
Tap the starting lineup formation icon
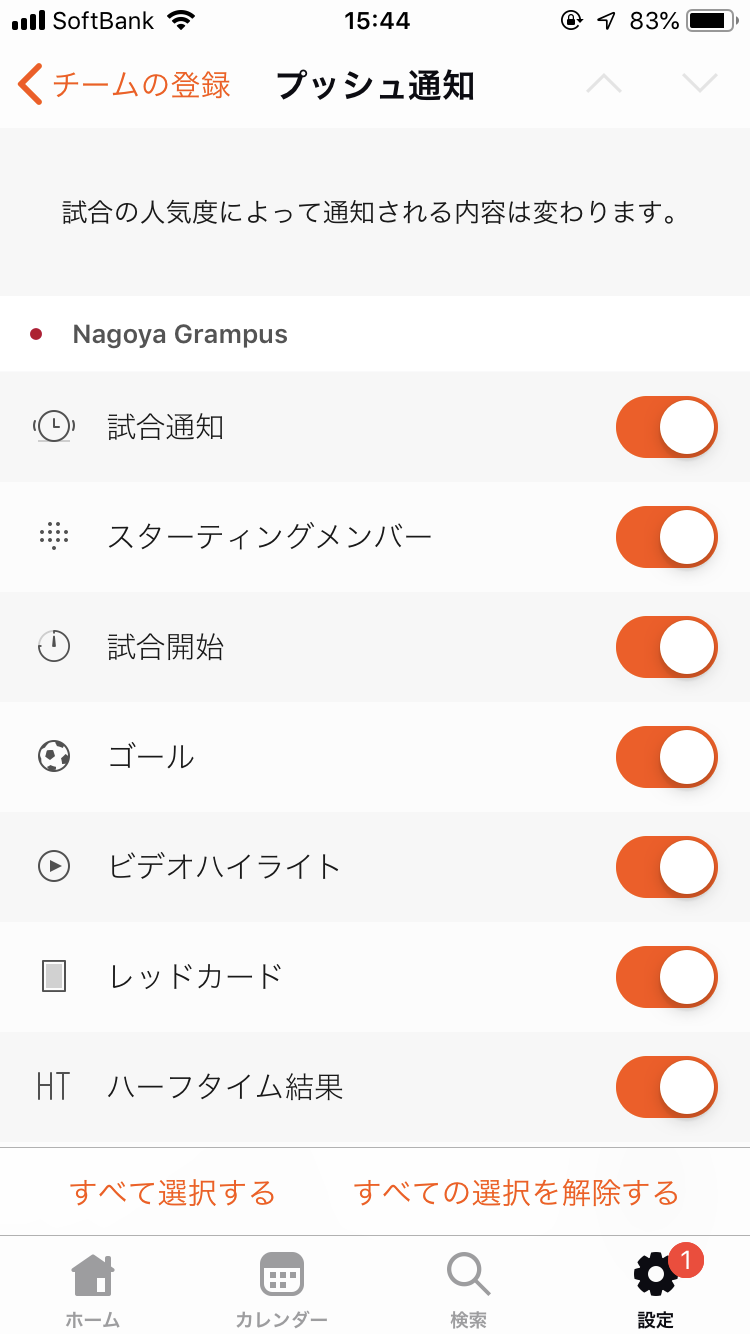point(54,537)
